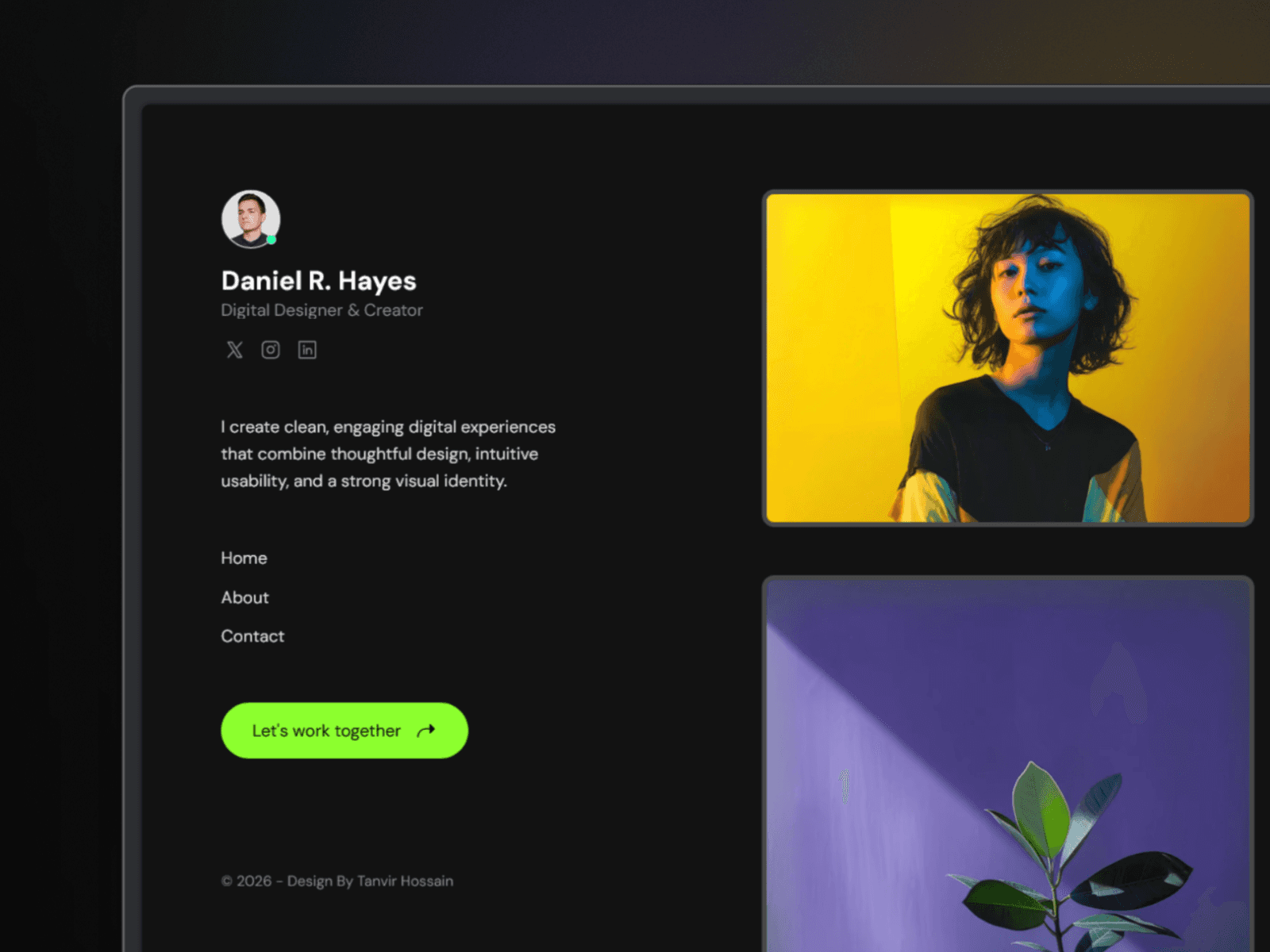Open the Contact menu item
The width and height of the screenshot is (1270, 952).
[x=252, y=636]
